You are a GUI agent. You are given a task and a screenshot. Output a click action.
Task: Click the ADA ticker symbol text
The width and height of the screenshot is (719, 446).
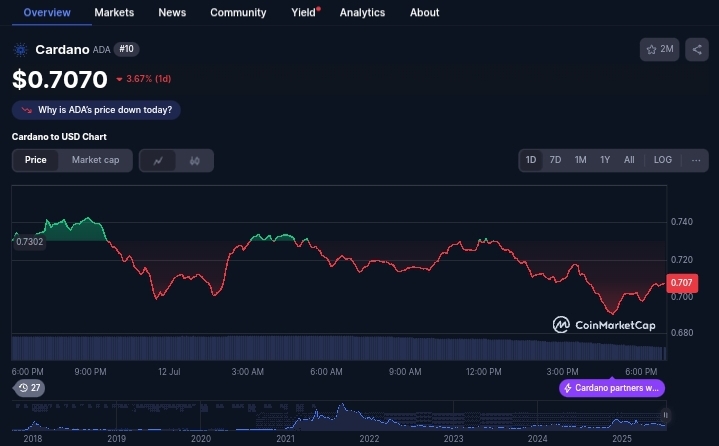point(101,50)
